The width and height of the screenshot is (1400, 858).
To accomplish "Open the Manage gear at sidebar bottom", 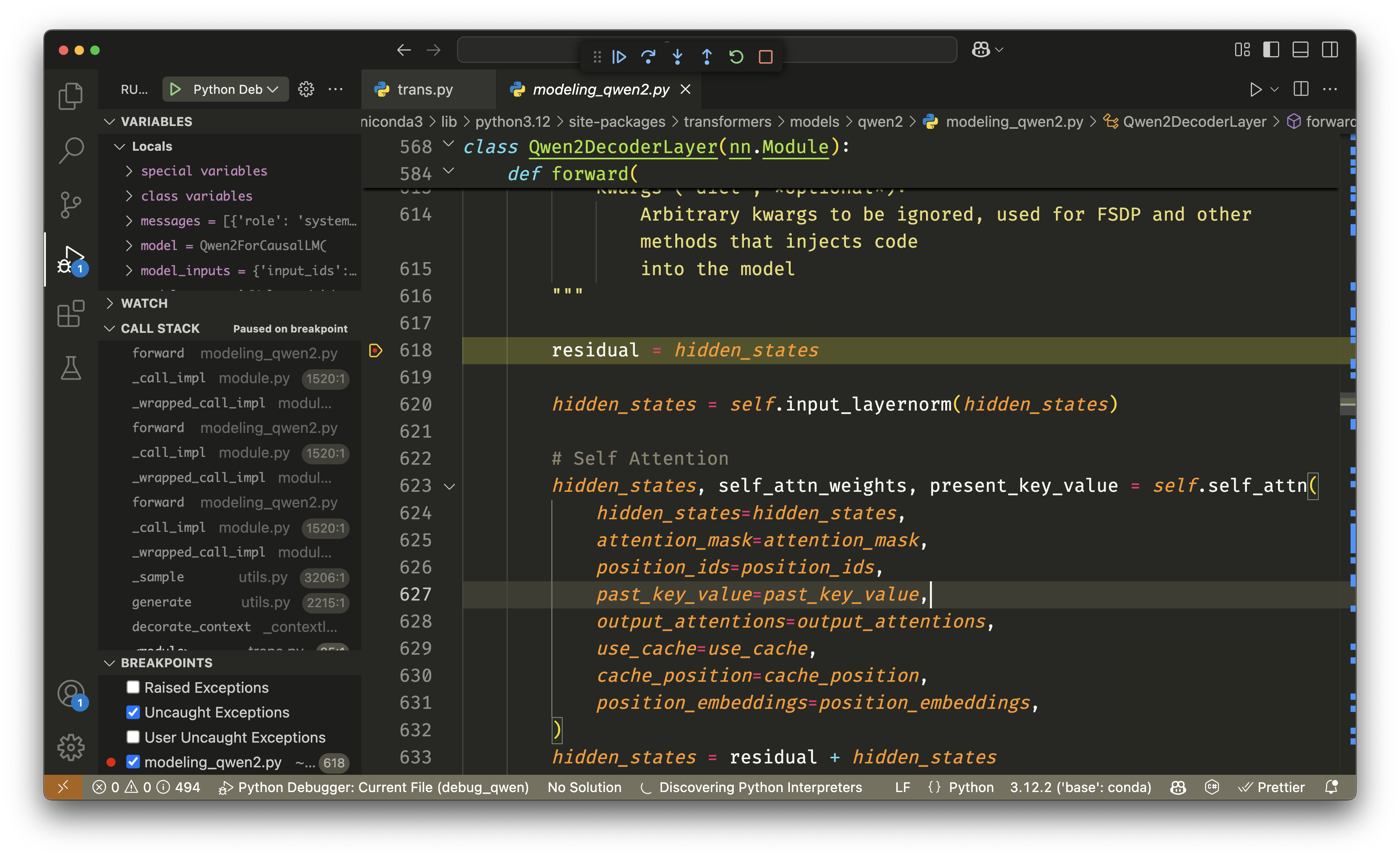I will click(x=71, y=747).
